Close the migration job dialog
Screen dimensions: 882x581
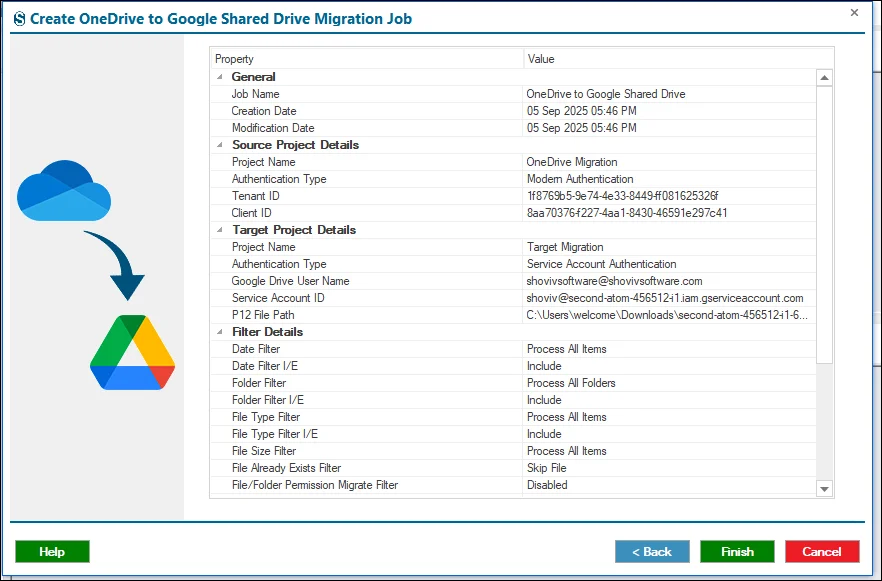point(854,12)
